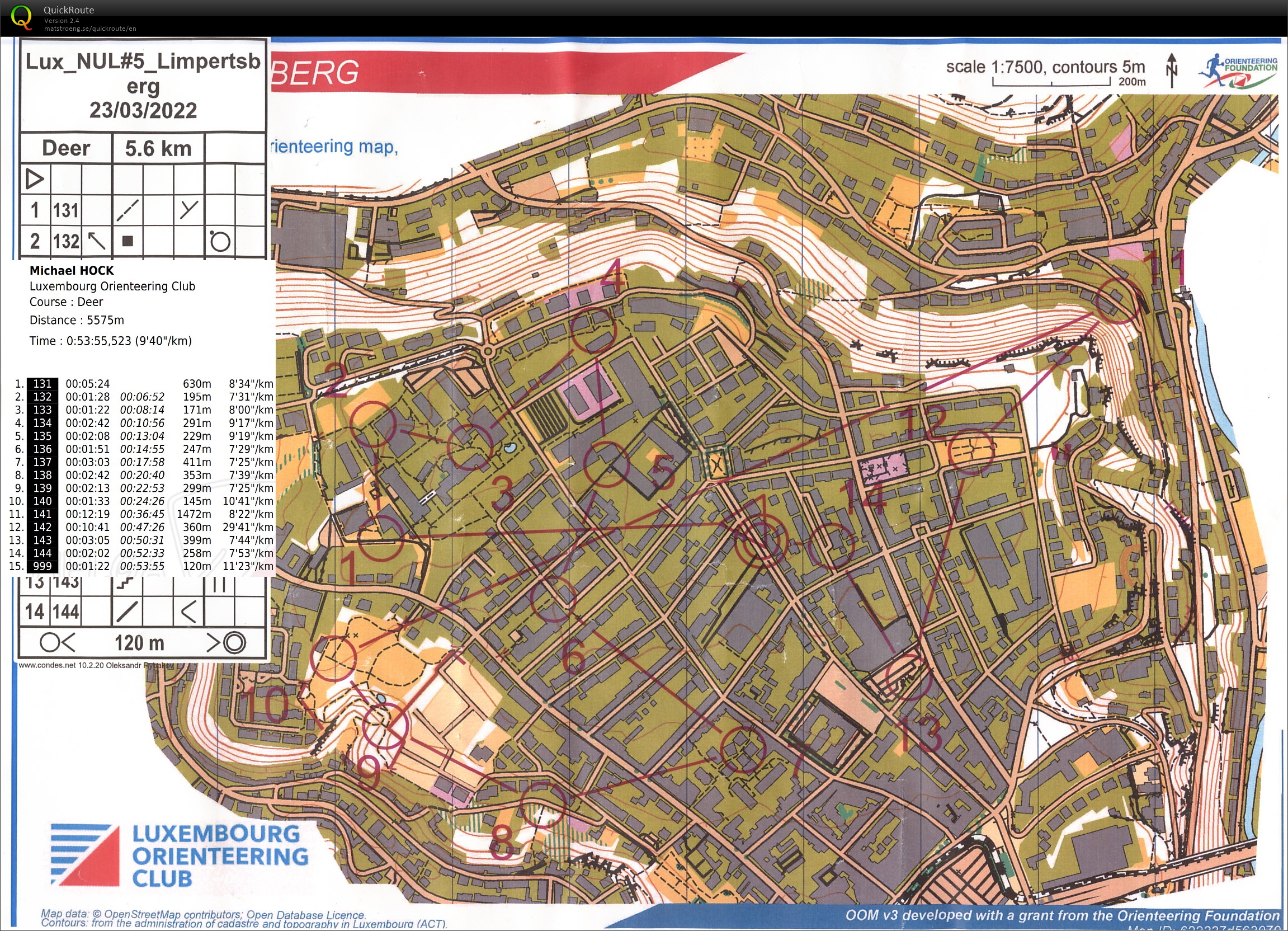1288x931 pixels.
Task: Select split code 142 in the splits list
Action: click(x=43, y=528)
